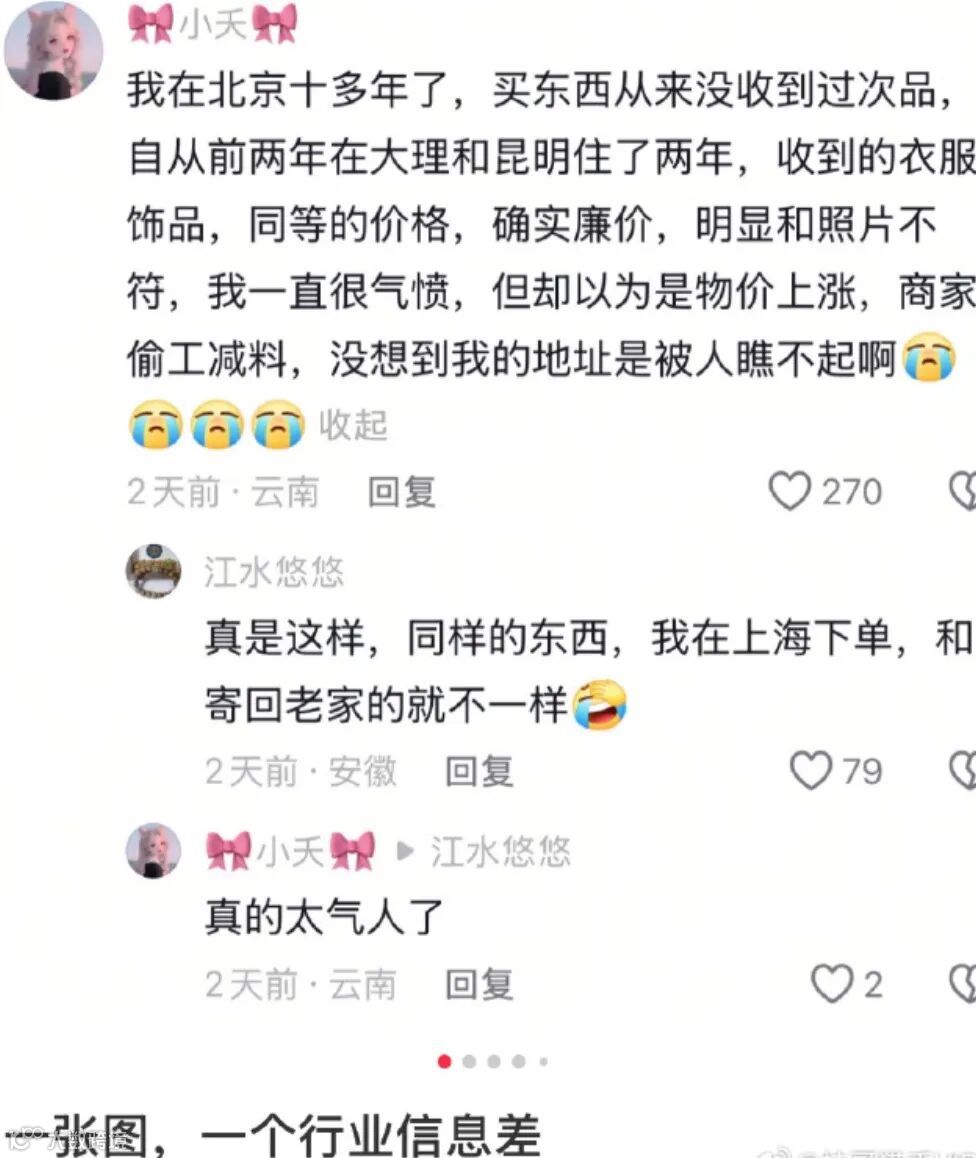Reply to the top comment from 云南

[402, 492]
